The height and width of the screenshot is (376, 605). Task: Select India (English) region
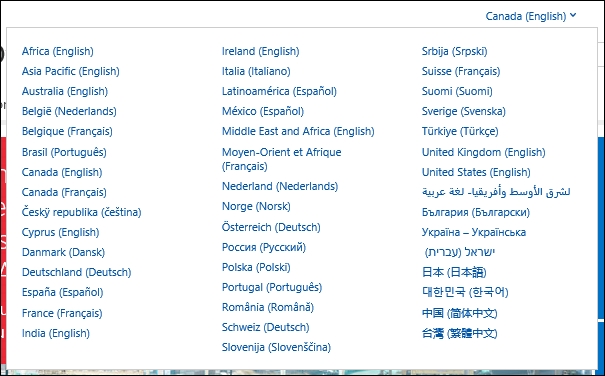tap(56, 333)
